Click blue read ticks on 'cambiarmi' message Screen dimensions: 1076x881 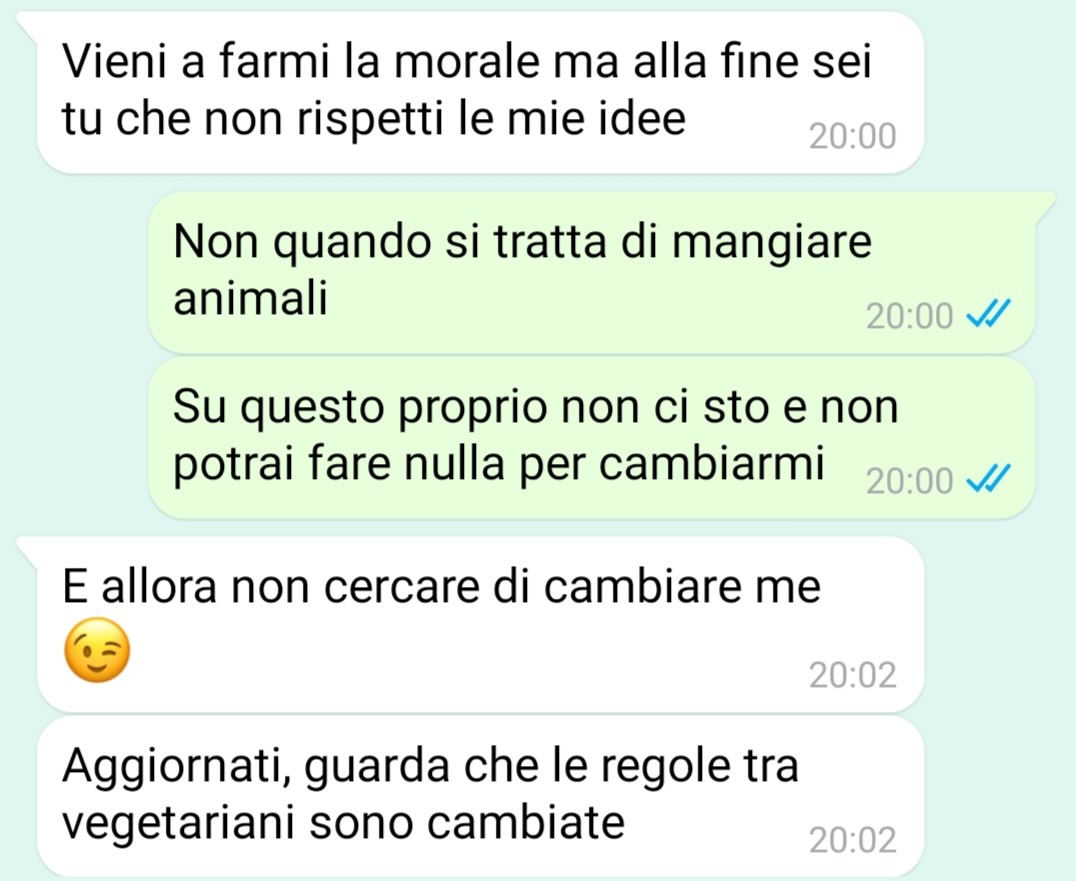coord(988,478)
